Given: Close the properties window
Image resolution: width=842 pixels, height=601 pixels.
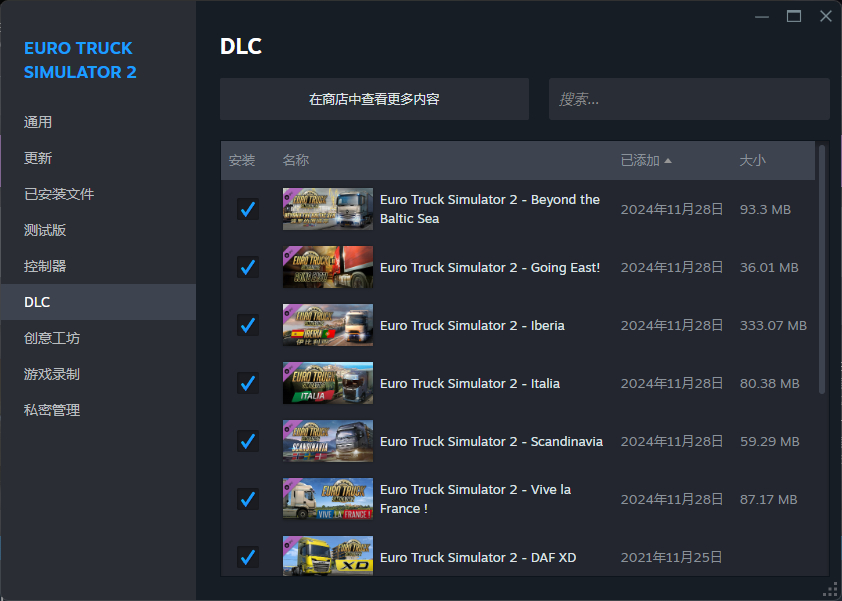Looking at the screenshot, I should coord(826,16).
